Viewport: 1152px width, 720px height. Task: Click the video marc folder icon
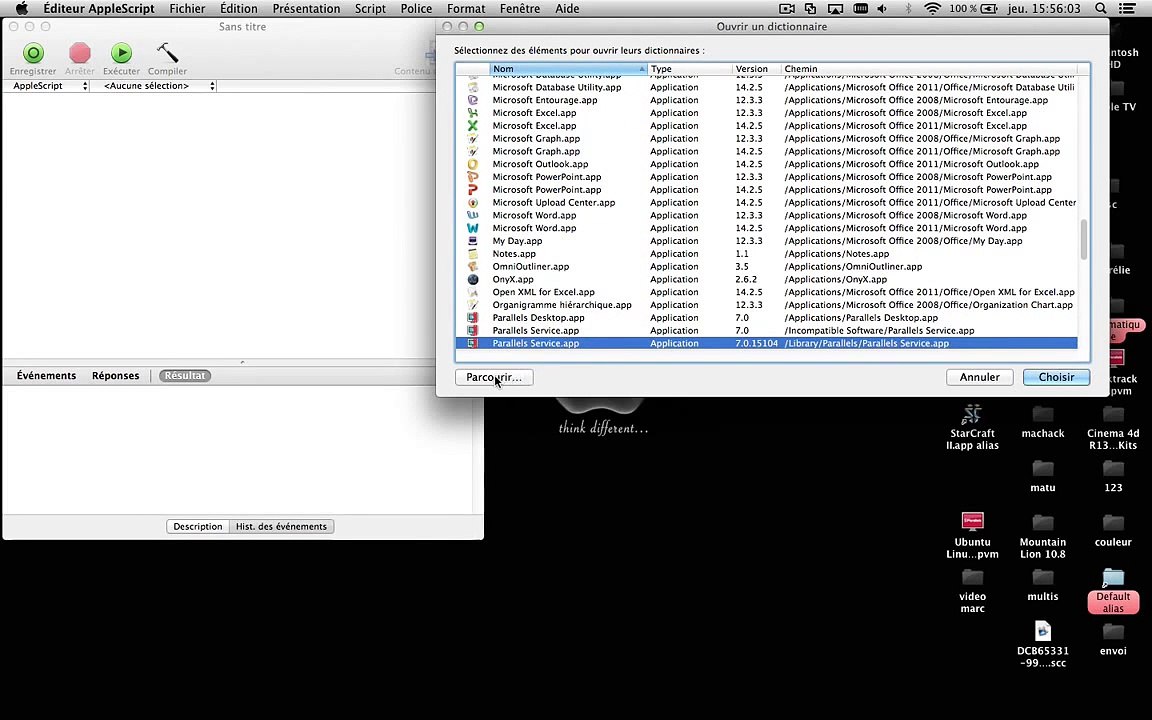(x=972, y=577)
